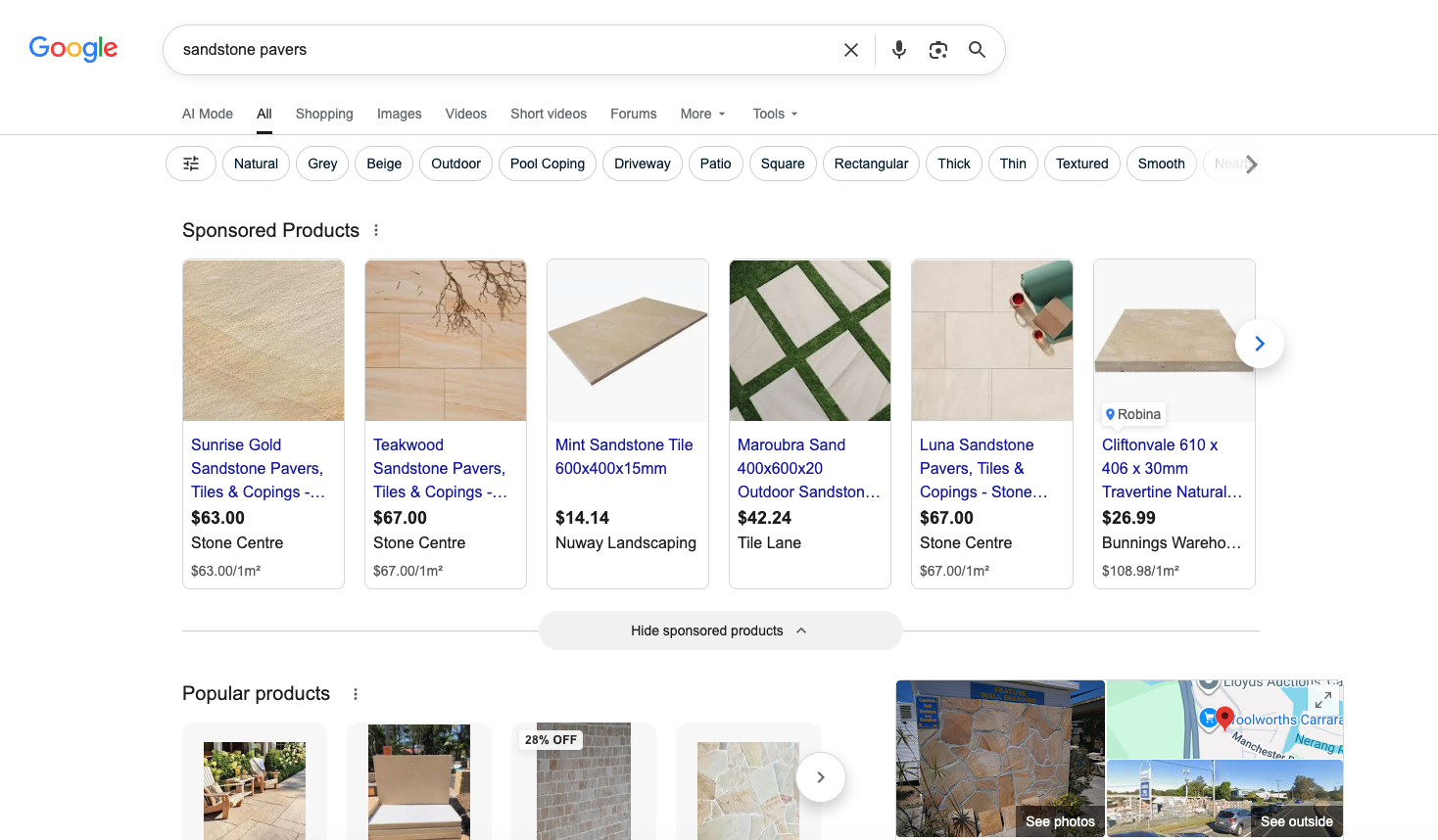Open Sunrise Gold Sandstone Pavers link
The width and height of the screenshot is (1438, 840).
point(259,468)
